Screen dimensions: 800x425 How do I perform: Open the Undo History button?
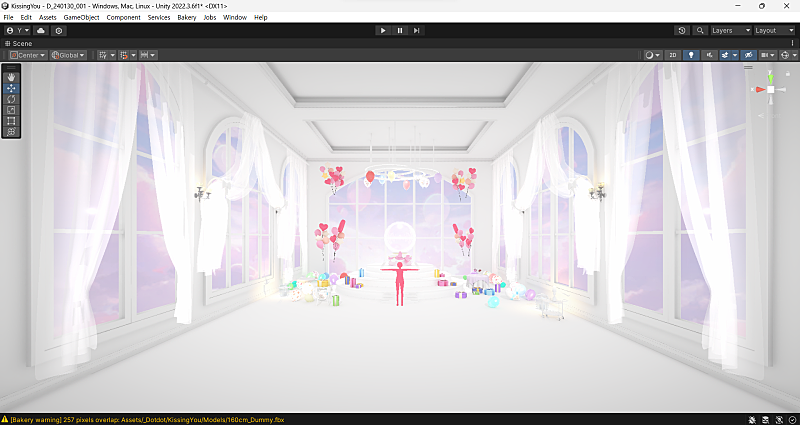[x=682, y=31]
